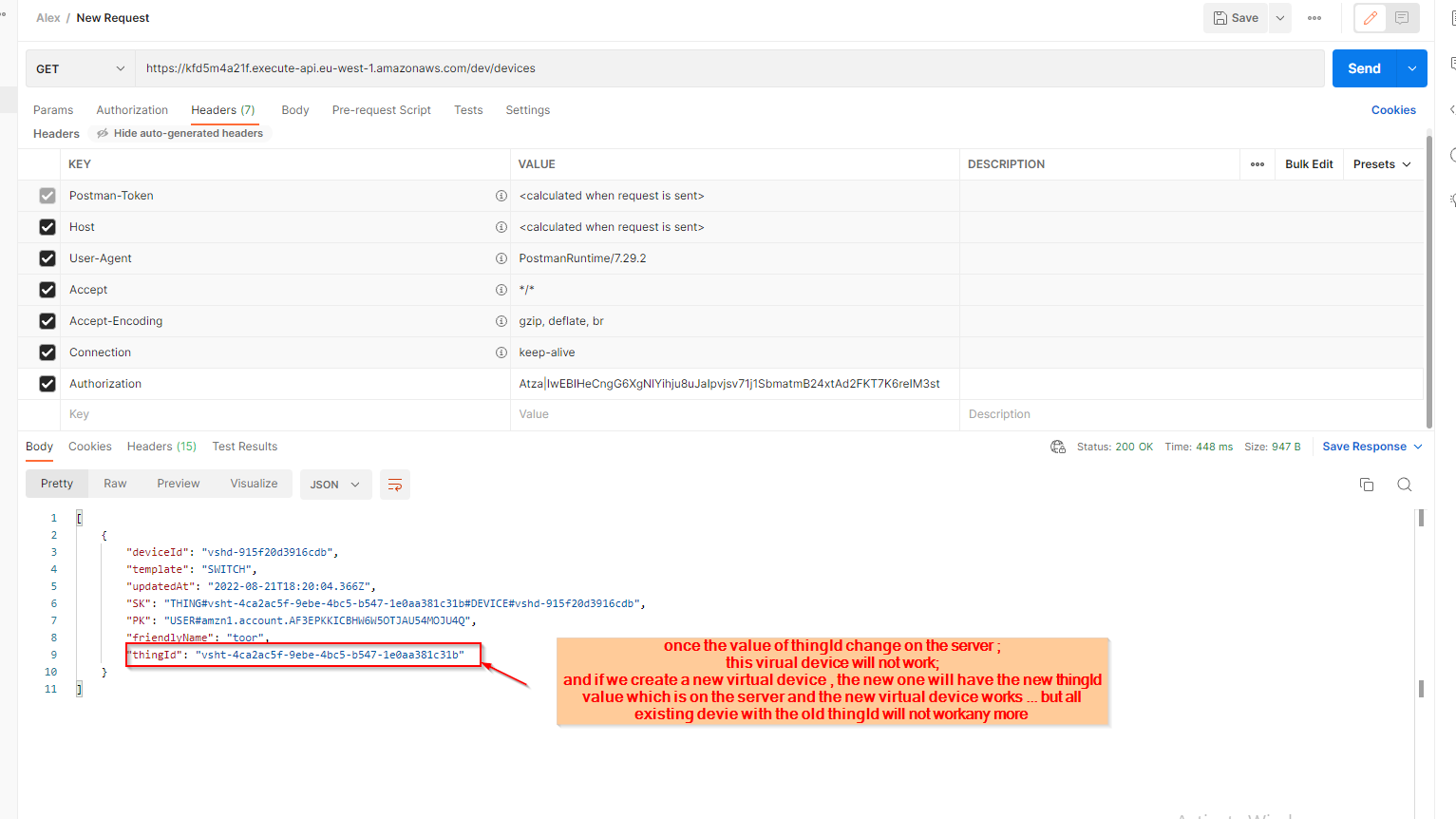The height and width of the screenshot is (819, 1456).
Task: Toggle line wrapping in the response viewer
Action: (x=394, y=484)
